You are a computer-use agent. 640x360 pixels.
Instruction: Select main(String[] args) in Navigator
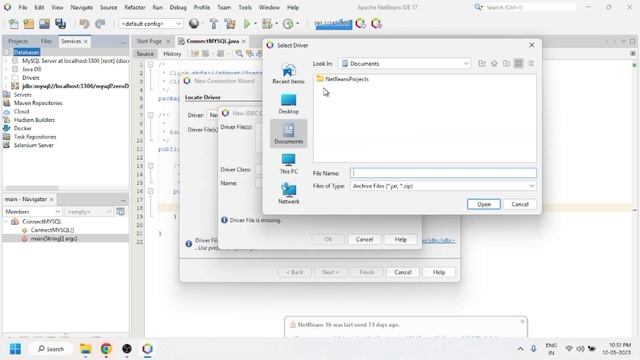54,238
